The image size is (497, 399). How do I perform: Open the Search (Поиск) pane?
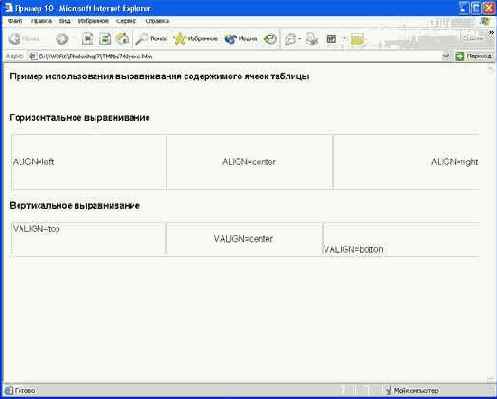click(151, 39)
